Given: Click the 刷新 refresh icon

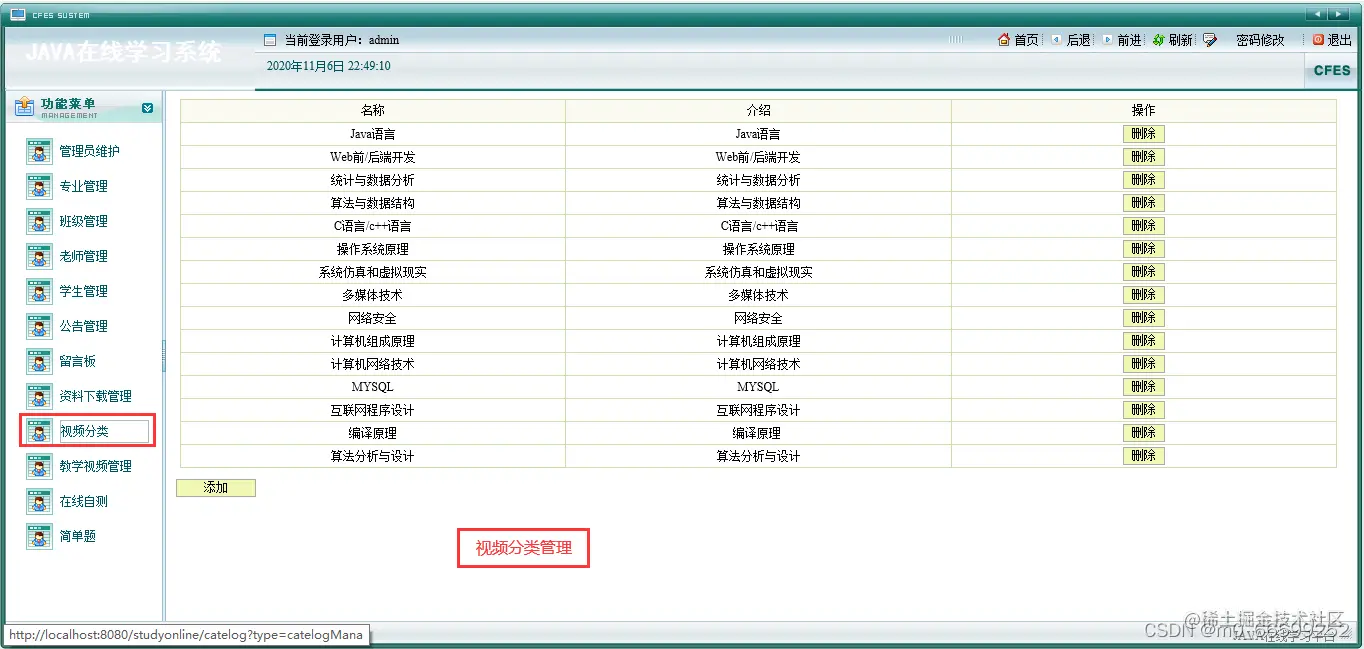Looking at the screenshot, I should point(1159,40).
